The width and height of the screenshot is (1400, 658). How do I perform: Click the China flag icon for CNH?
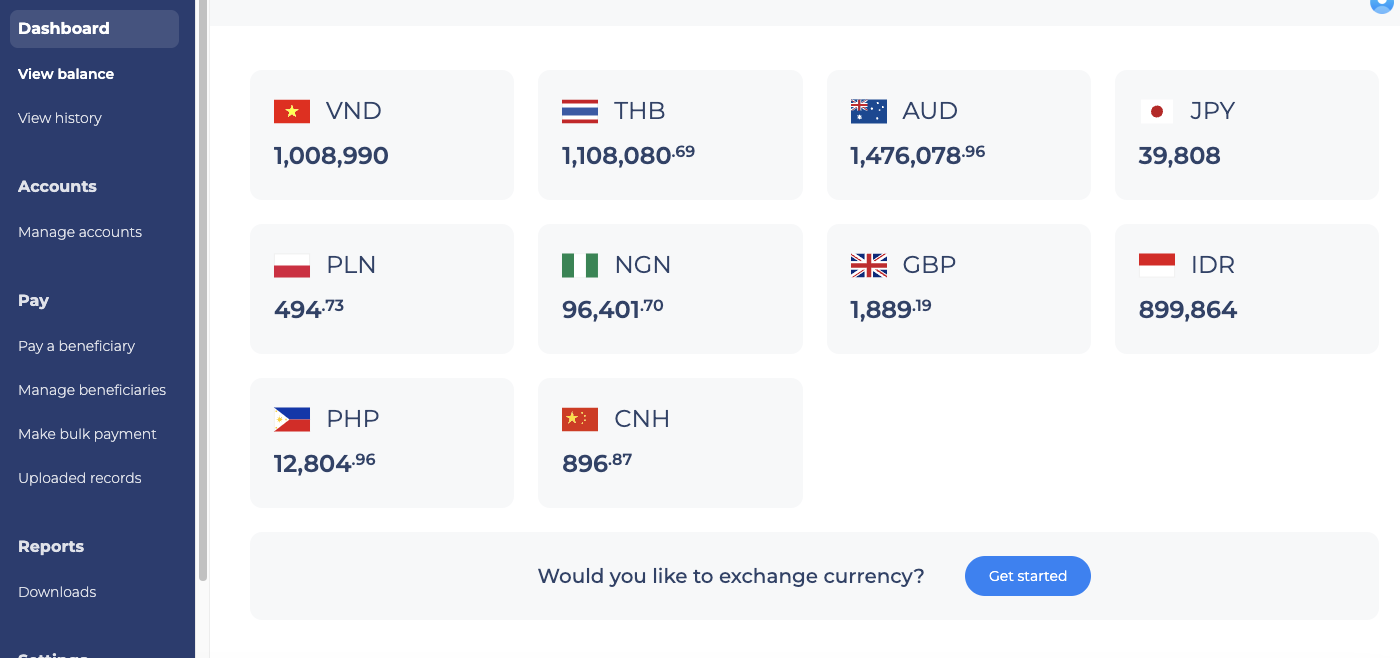coord(580,419)
